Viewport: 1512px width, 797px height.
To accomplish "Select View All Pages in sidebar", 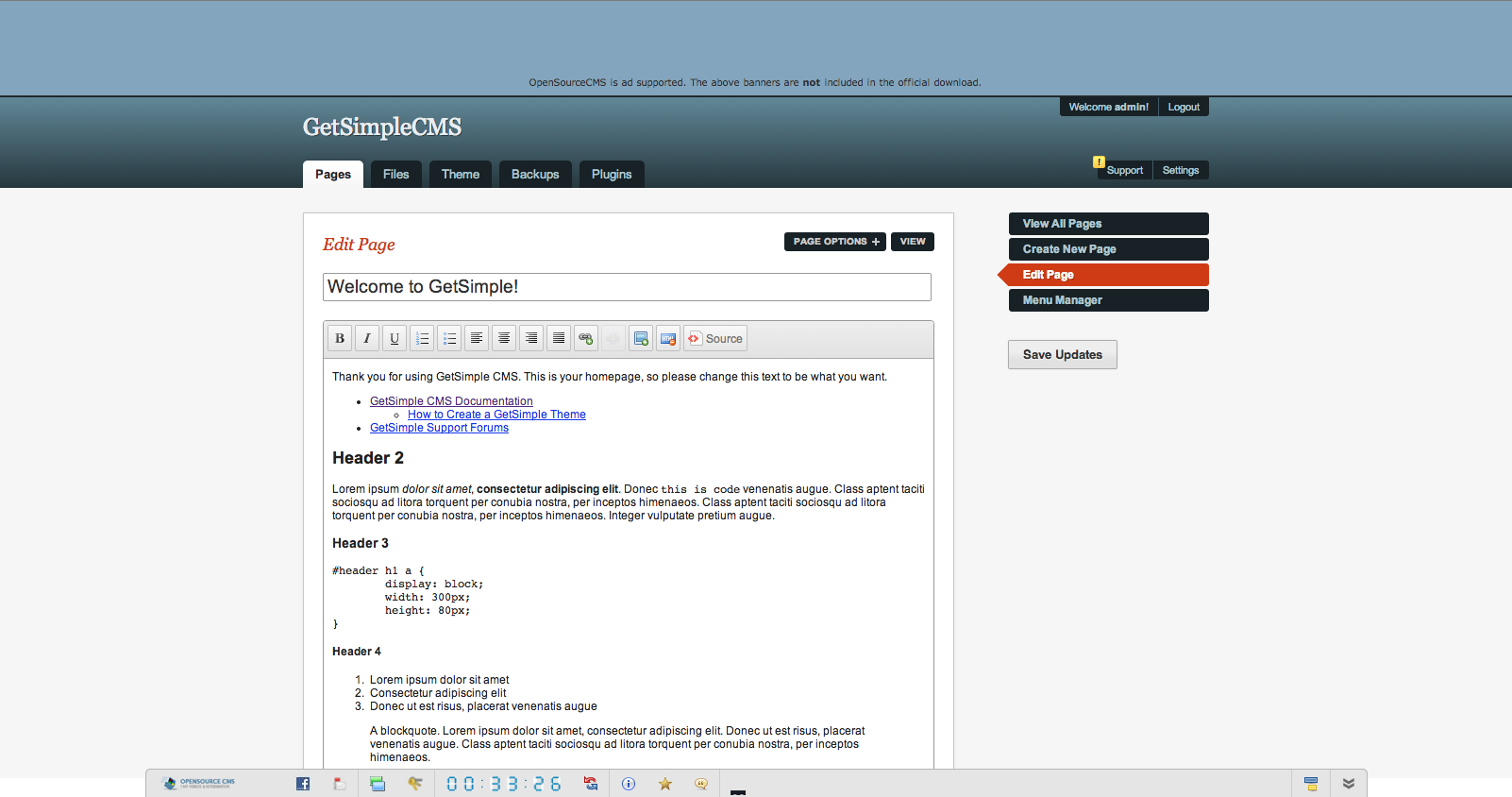I will (1109, 224).
